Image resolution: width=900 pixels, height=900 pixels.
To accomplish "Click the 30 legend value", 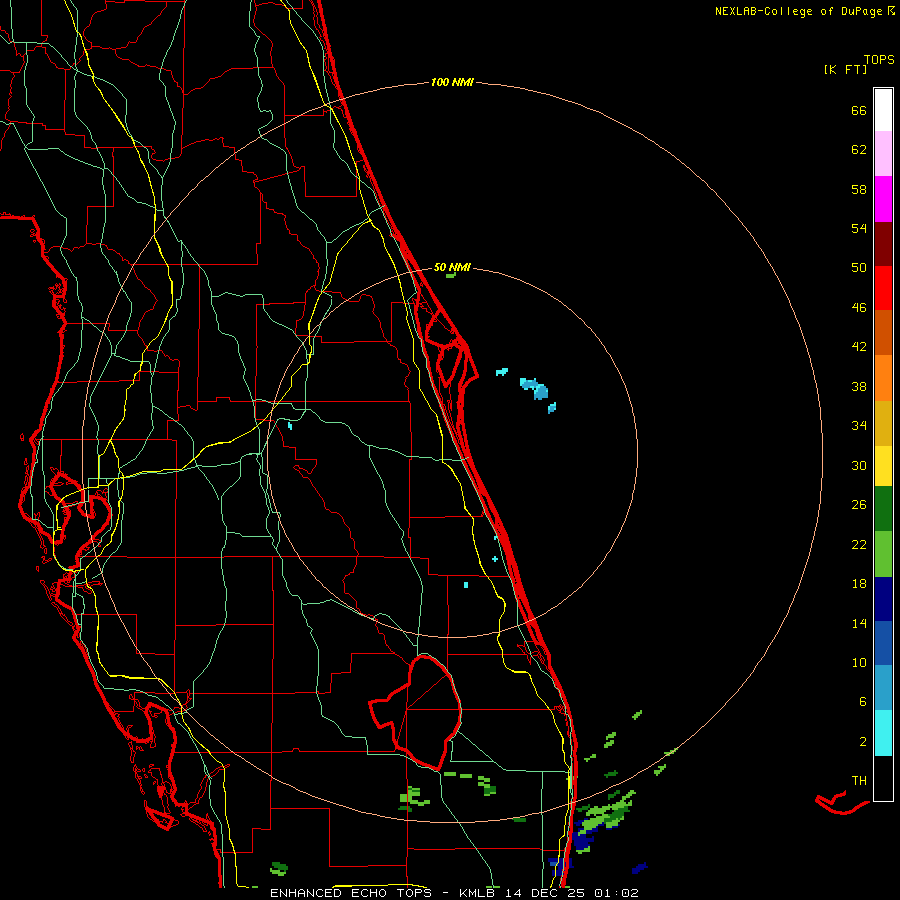I will (859, 465).
